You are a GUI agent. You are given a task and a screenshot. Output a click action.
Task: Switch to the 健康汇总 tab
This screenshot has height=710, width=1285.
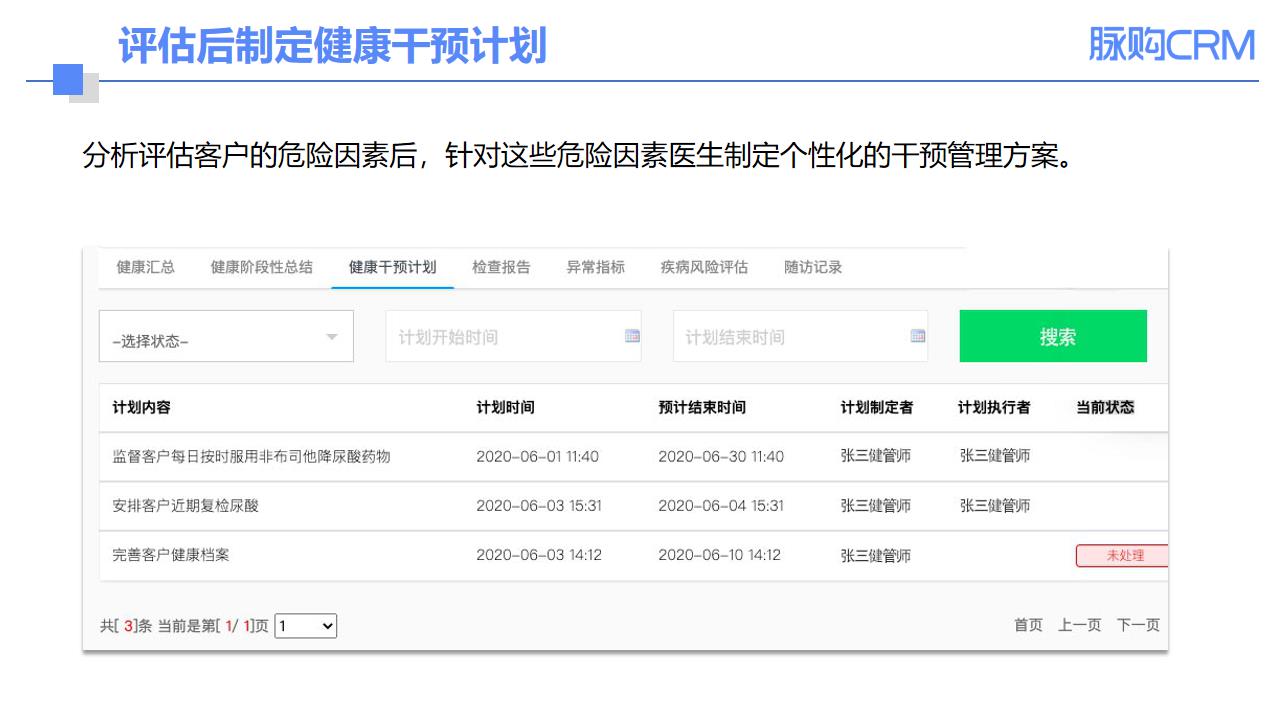click(x=145, y=268)
